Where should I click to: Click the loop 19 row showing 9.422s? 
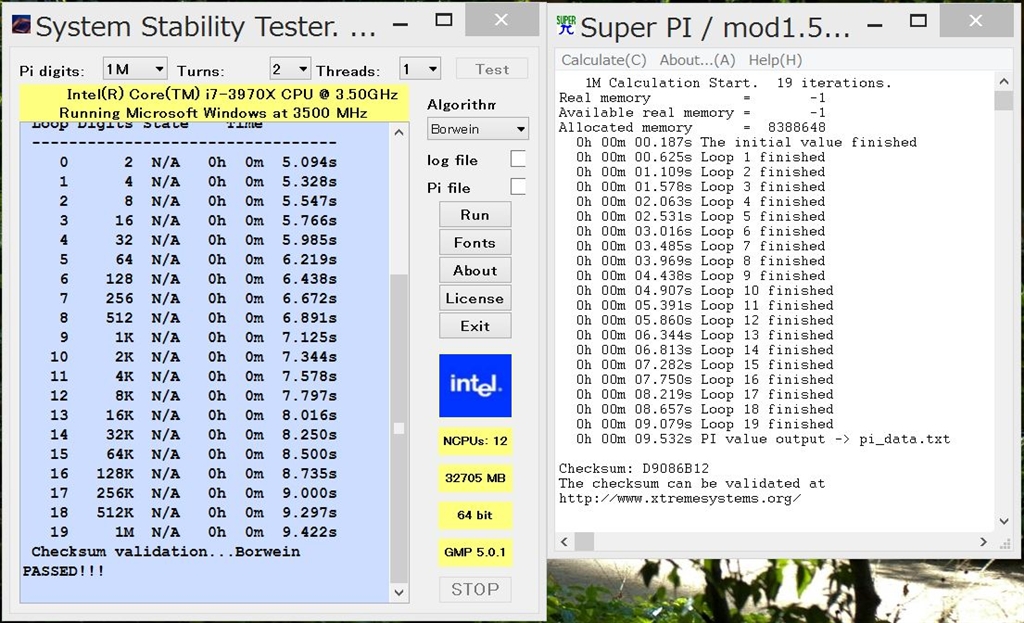coord(194,532)
